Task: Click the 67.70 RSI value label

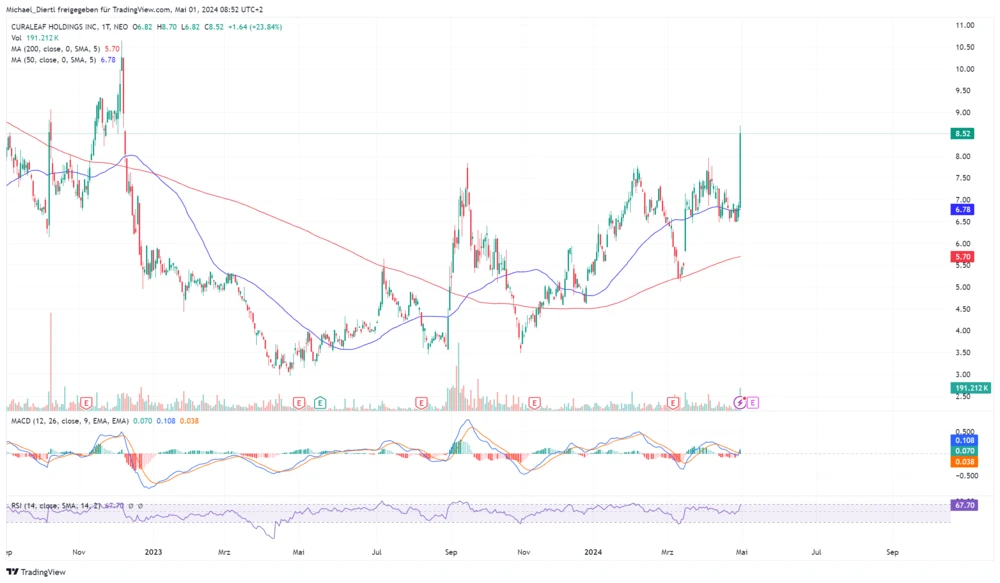Action: point(961,506)
